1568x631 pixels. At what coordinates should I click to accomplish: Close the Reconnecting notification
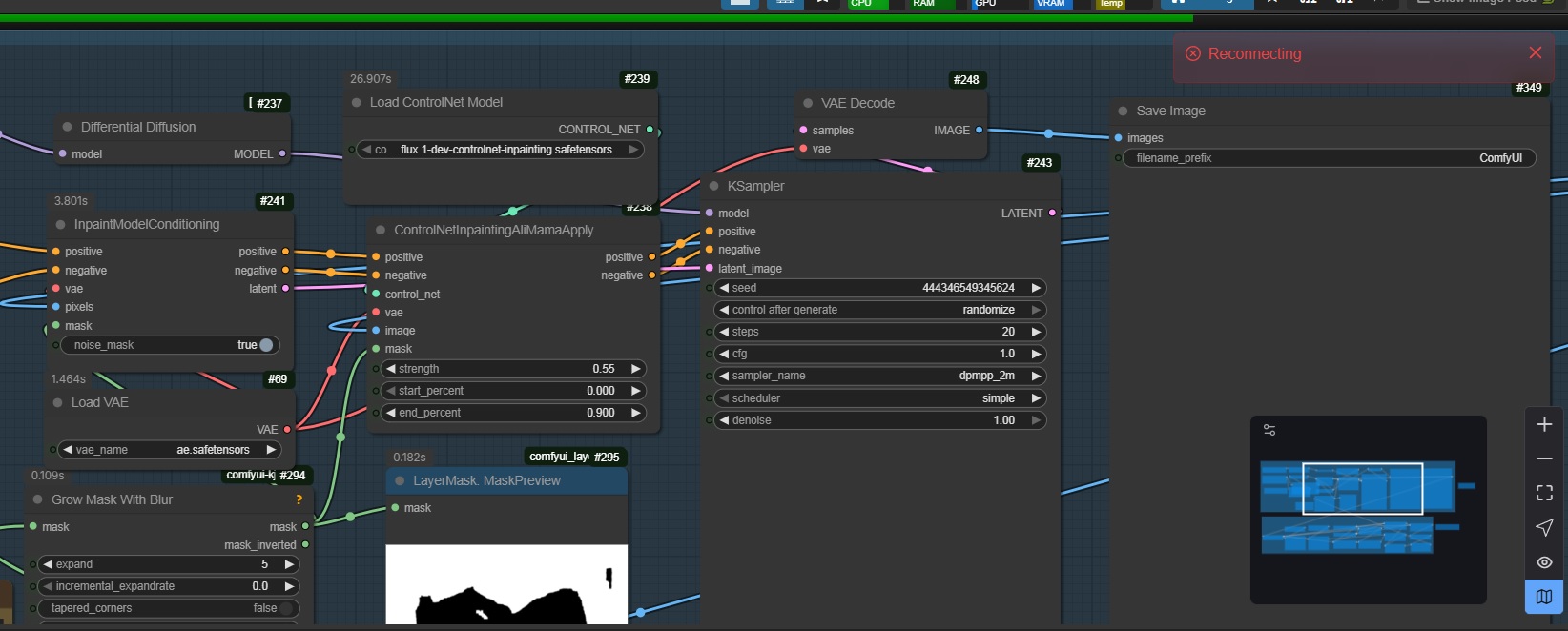tap(1535, 52)
